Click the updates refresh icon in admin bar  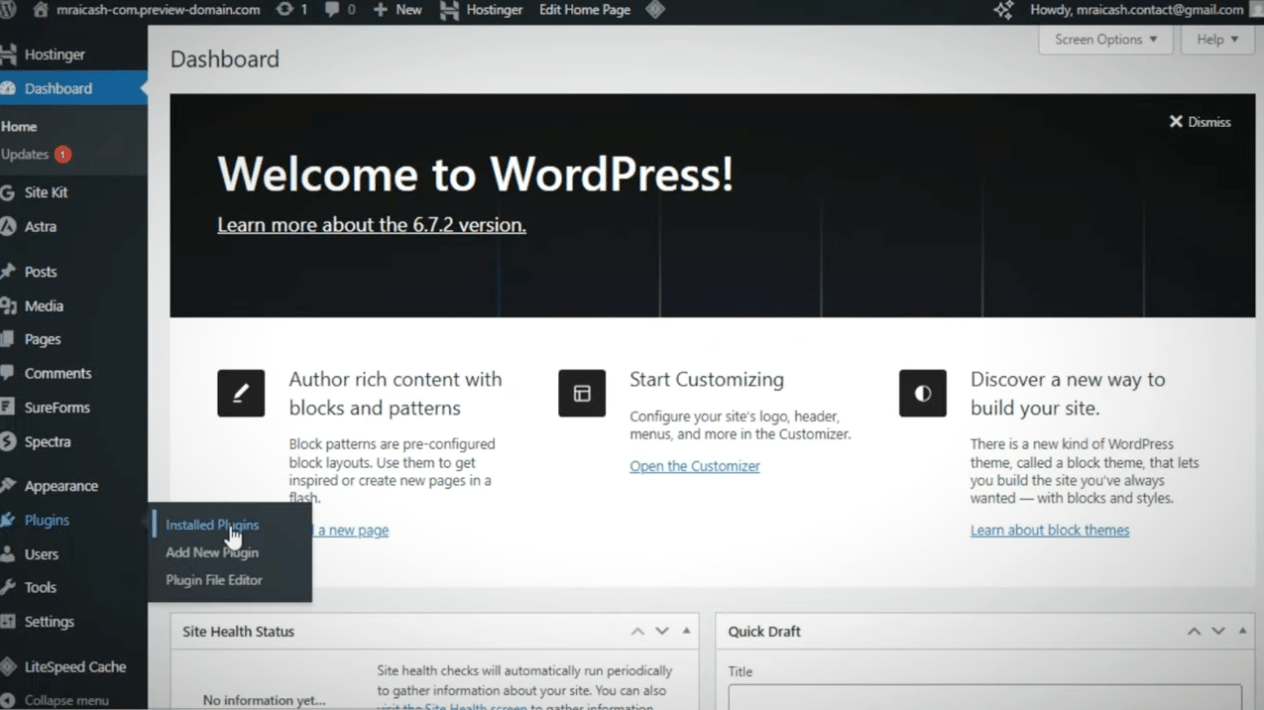(x=284, y=10)
